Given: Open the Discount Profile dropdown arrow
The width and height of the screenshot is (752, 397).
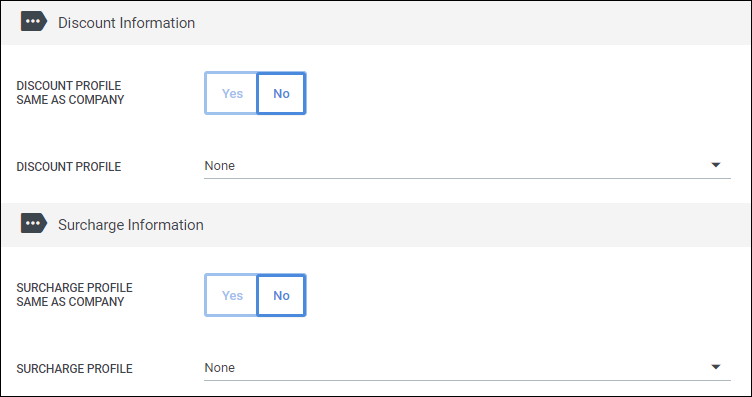Looking at the screenshot, I should [x=716, y=165].
